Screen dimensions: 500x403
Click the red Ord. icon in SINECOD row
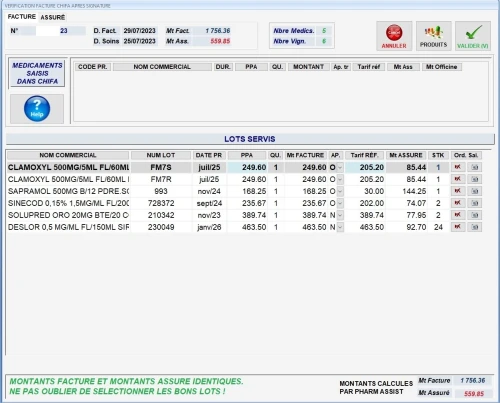point(458,203)
